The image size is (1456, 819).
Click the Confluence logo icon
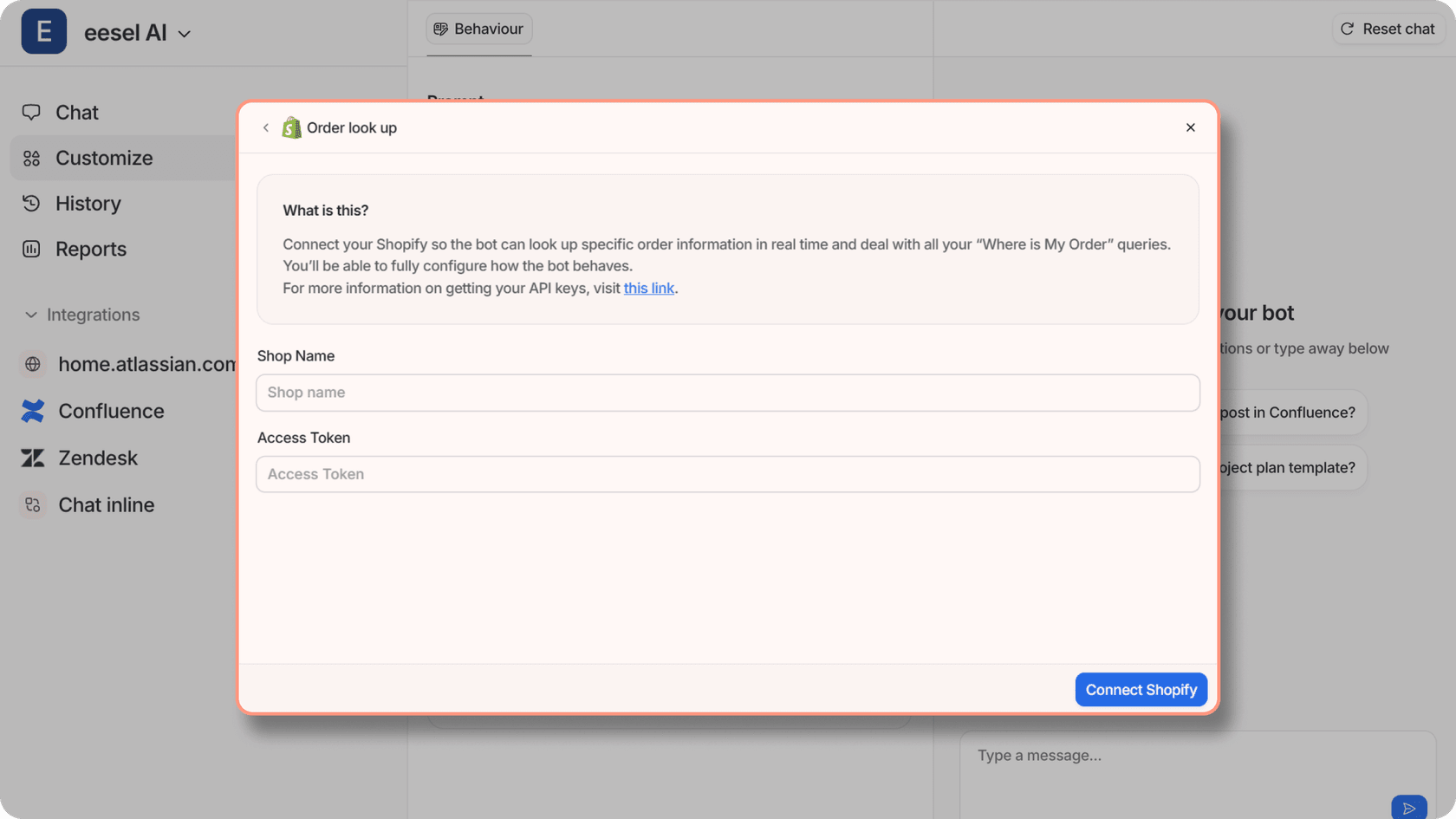33,411
